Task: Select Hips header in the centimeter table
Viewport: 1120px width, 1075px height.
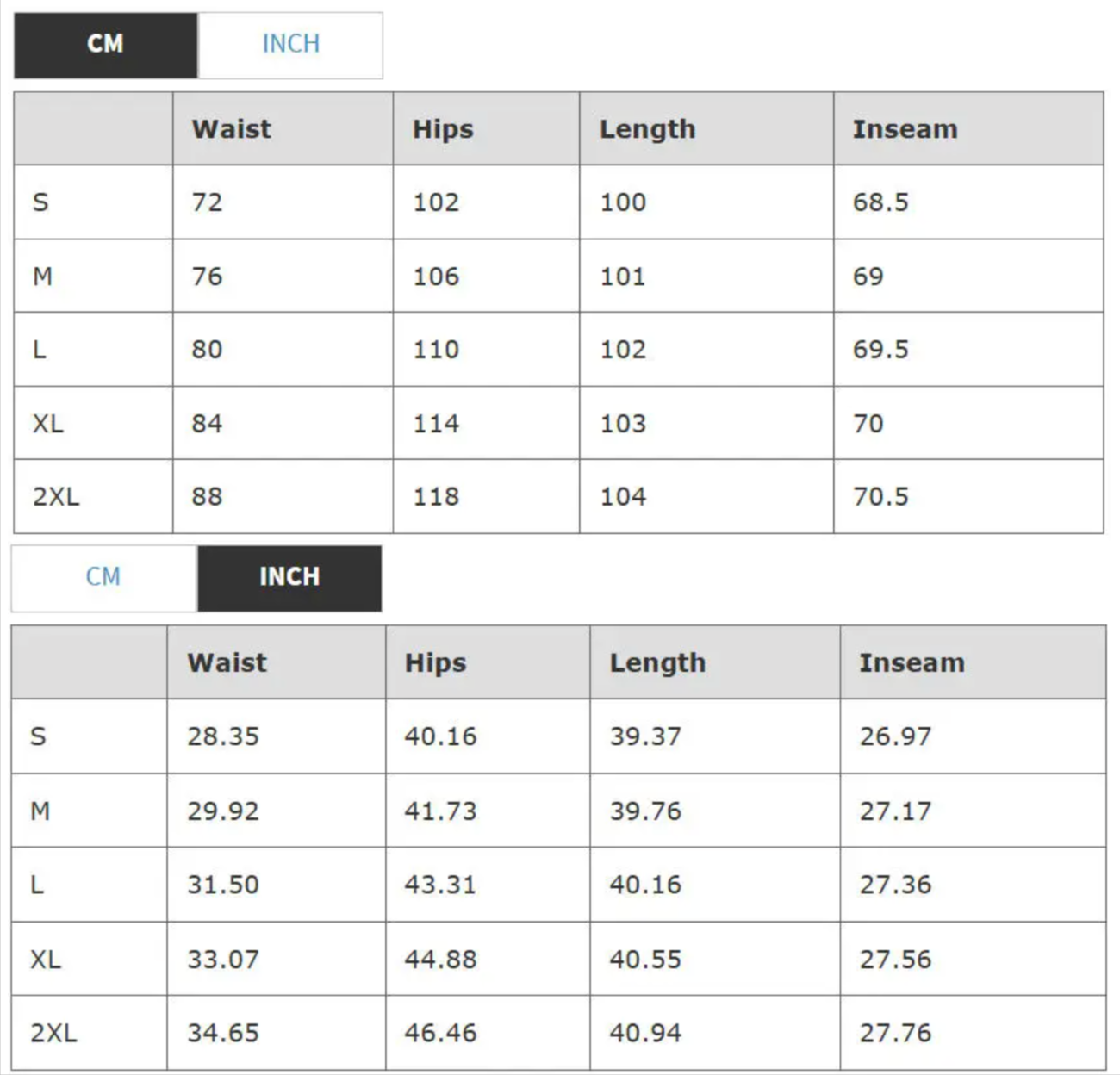Action: pyautogui.click(x=443, y=129)
